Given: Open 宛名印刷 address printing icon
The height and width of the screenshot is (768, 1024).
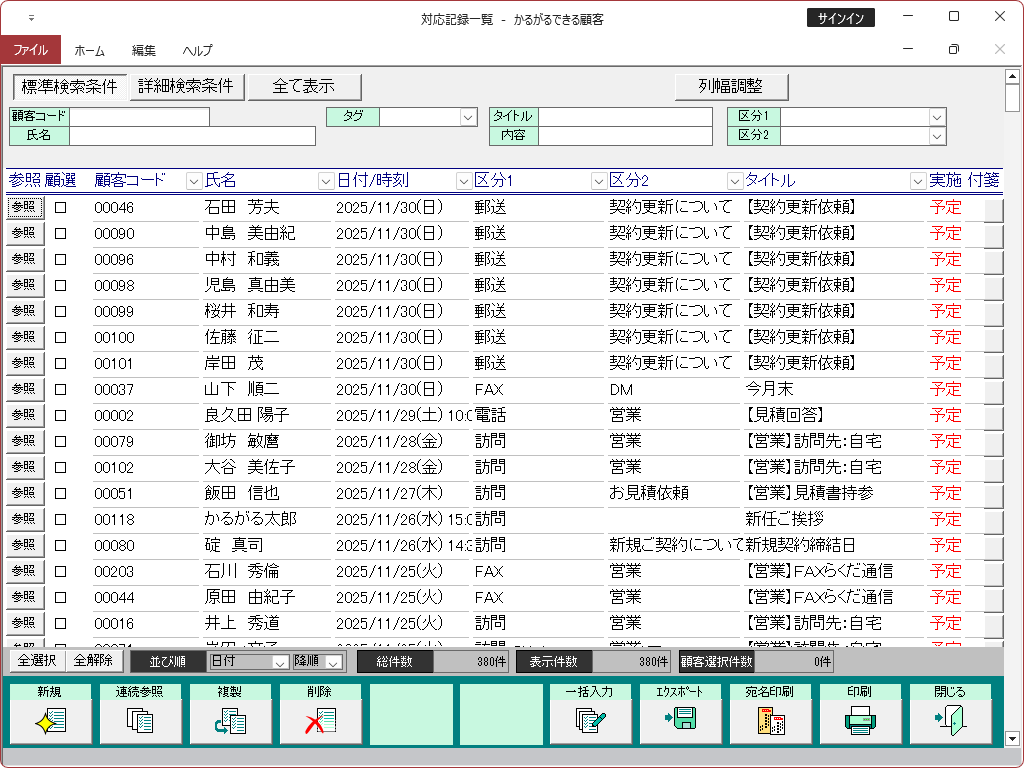Looking at the screenshot, I should [770, 720].
